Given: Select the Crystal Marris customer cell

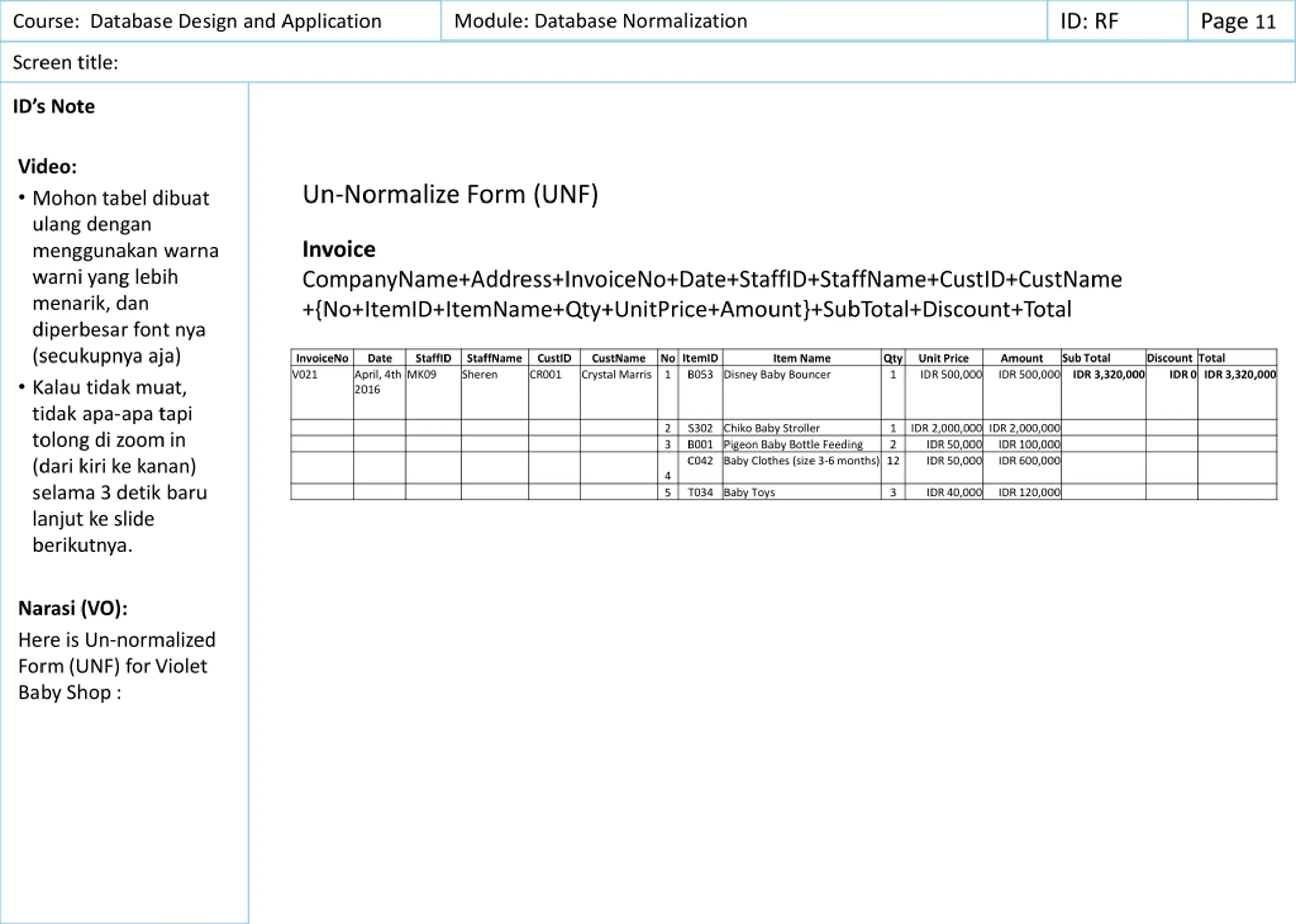Looking at the screenshot, I should click(619, 392).
